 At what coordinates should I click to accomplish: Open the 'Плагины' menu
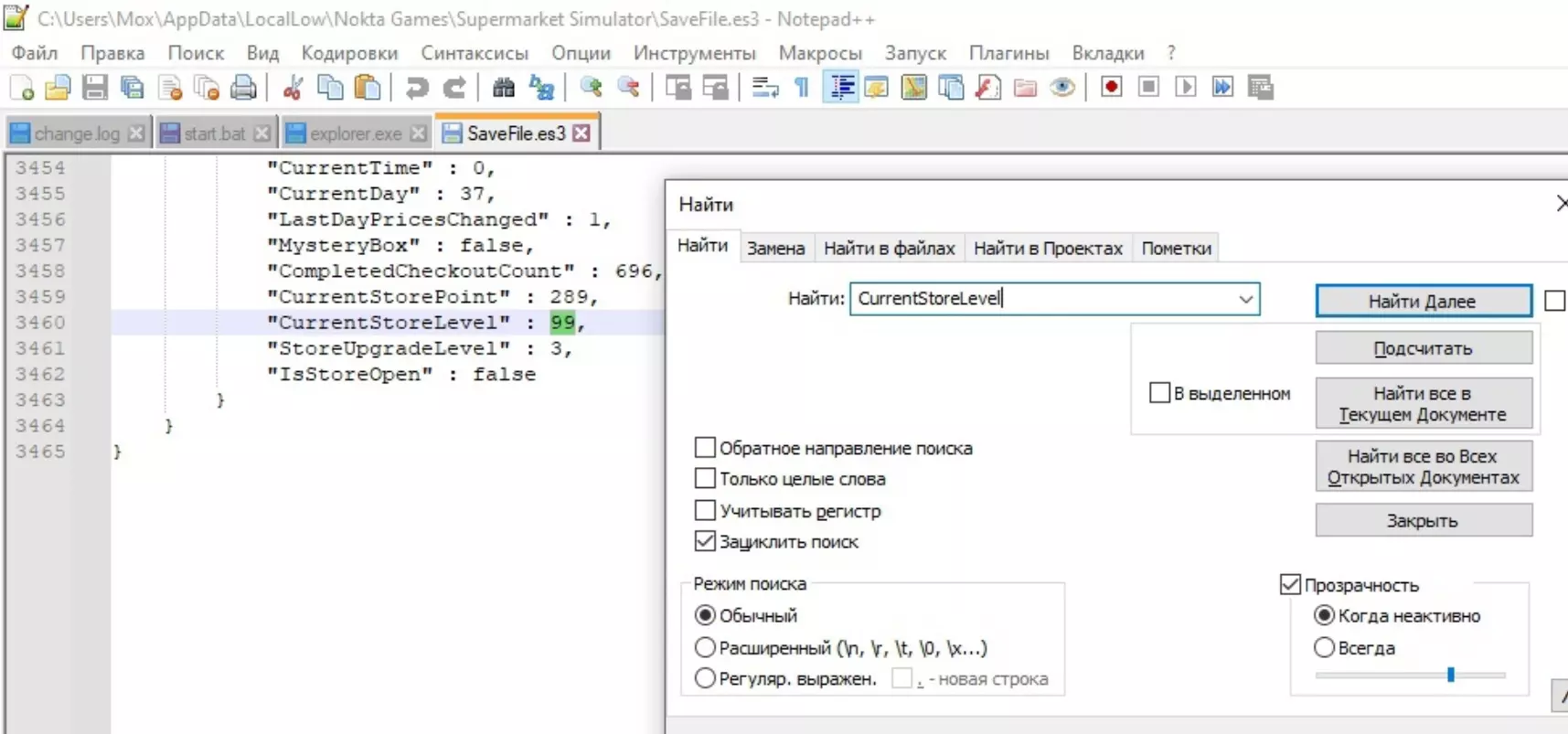tap(1008, 53)
